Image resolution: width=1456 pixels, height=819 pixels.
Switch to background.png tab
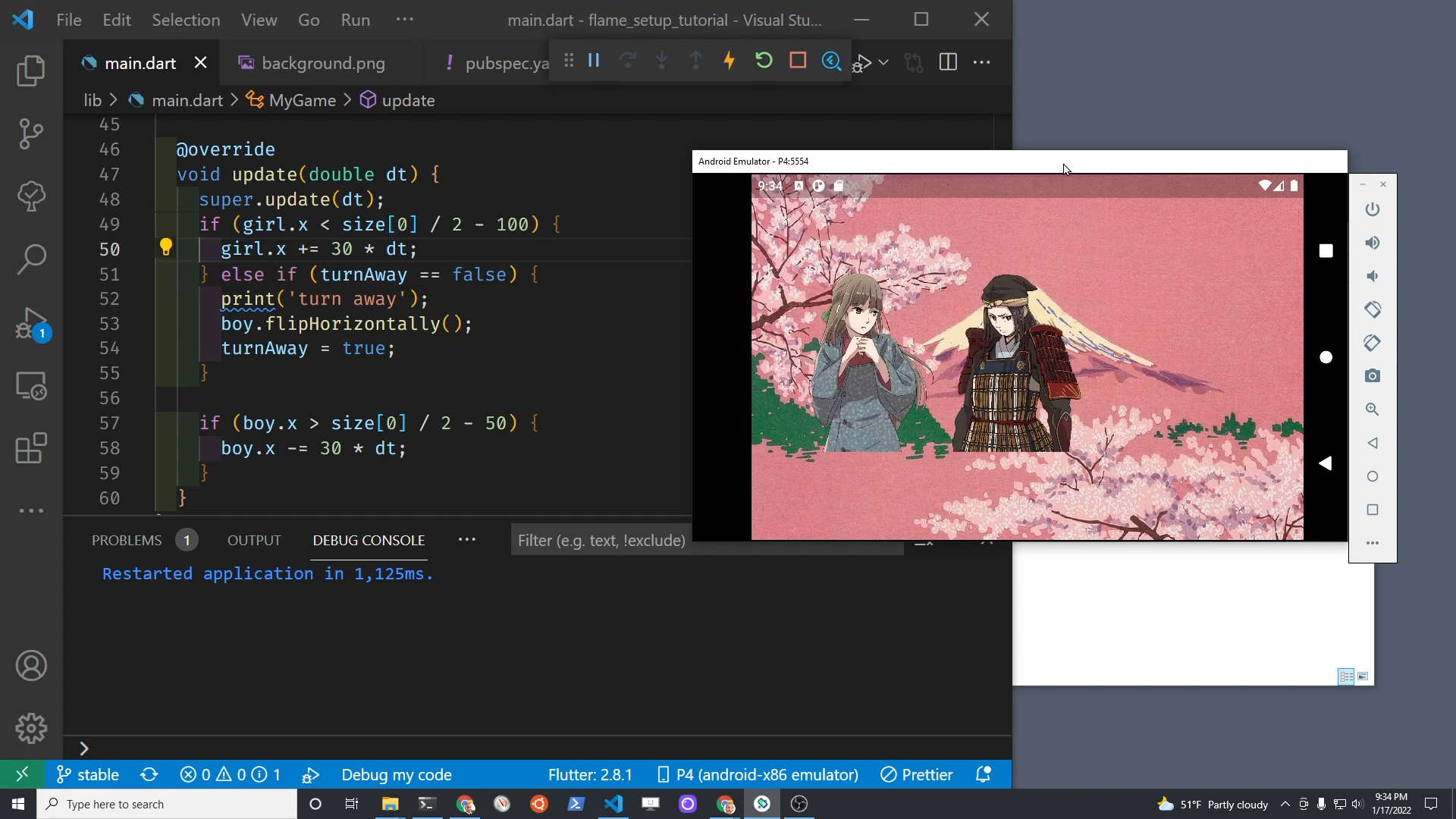pyautogui.click(x=322, y=63)
